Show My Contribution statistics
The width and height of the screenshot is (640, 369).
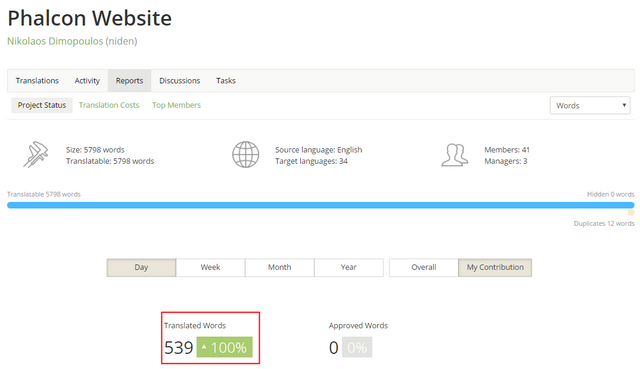[495, 267]
